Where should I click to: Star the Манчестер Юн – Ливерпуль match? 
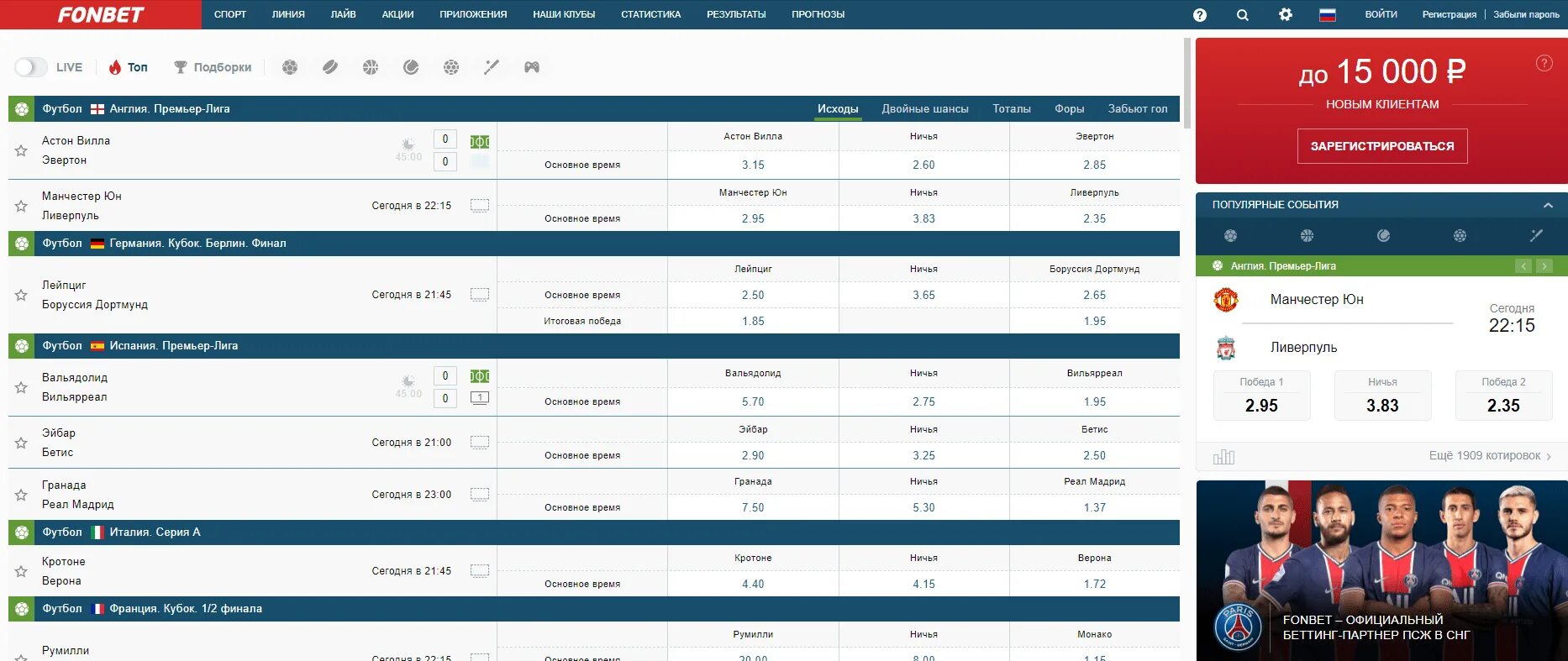pos(21,206)
